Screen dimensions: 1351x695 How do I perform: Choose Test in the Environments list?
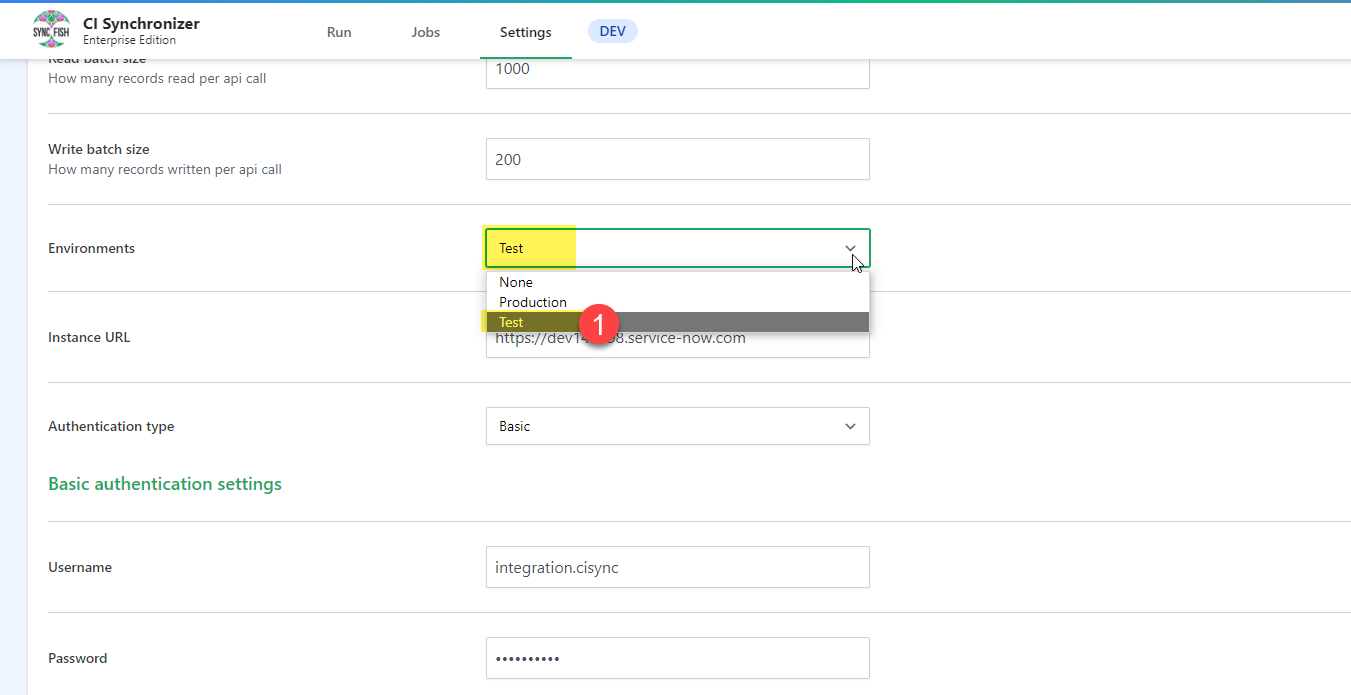coord(678,322)
